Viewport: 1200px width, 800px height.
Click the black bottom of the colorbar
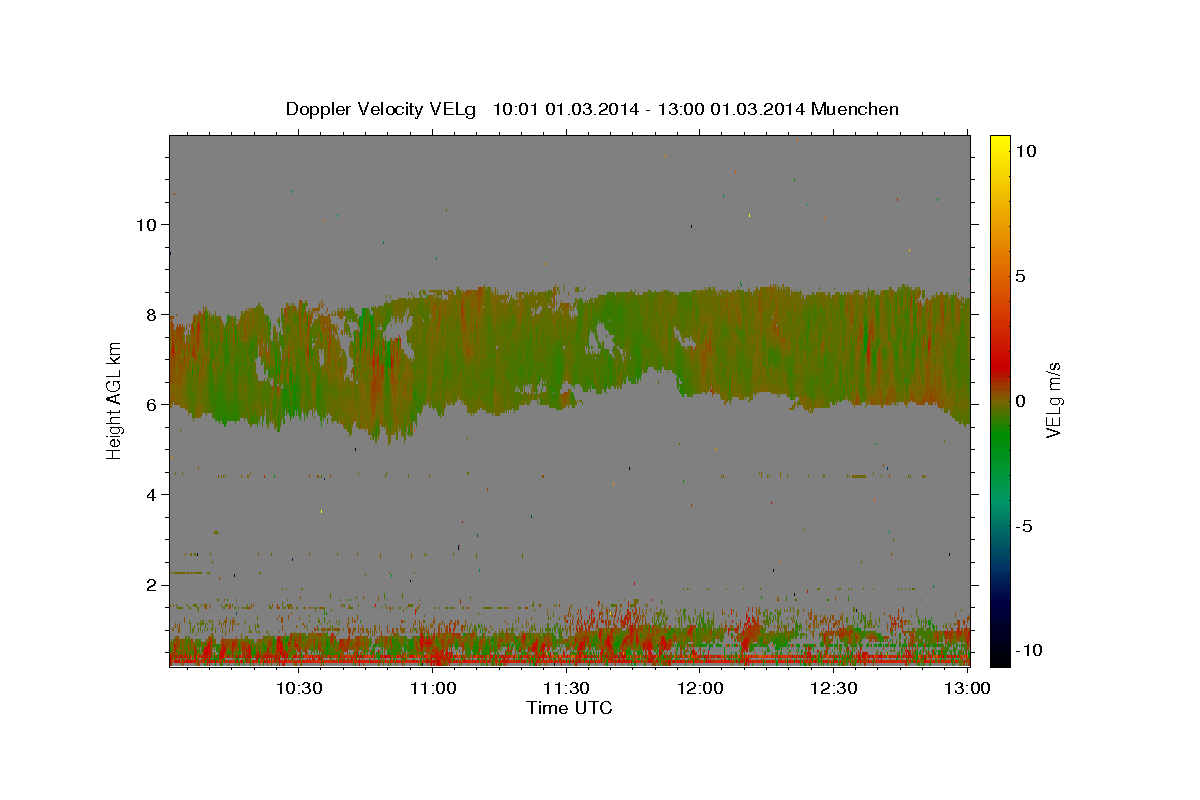(x=999, y=655)
